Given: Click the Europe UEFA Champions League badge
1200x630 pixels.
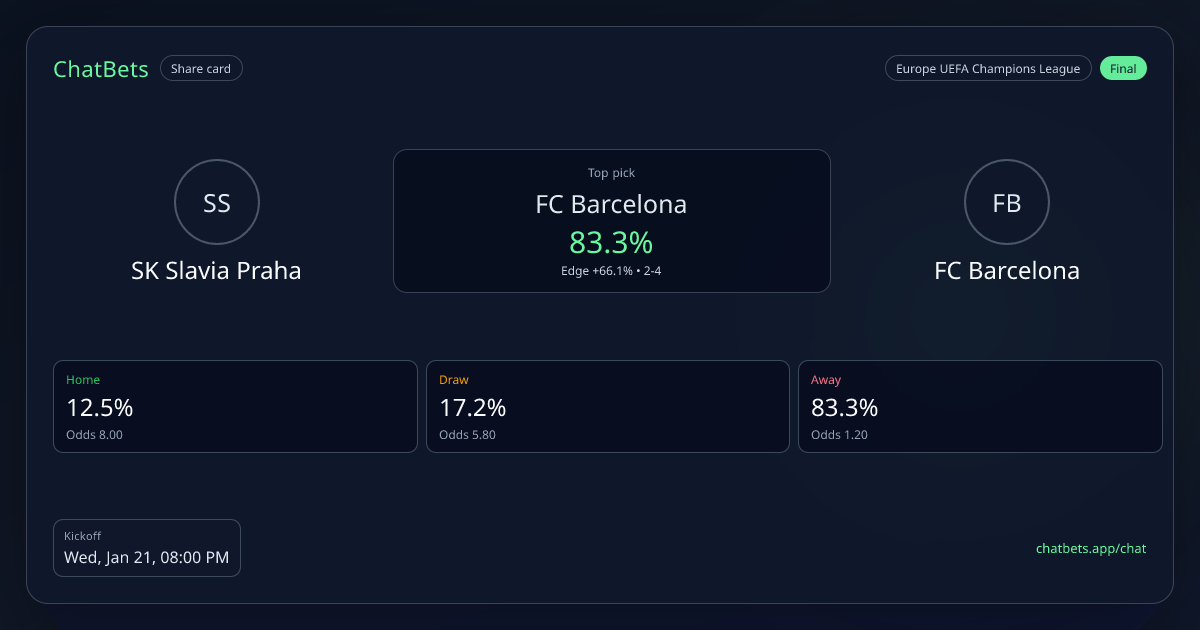Looking at the screenshot, I should tap(987, 69).
